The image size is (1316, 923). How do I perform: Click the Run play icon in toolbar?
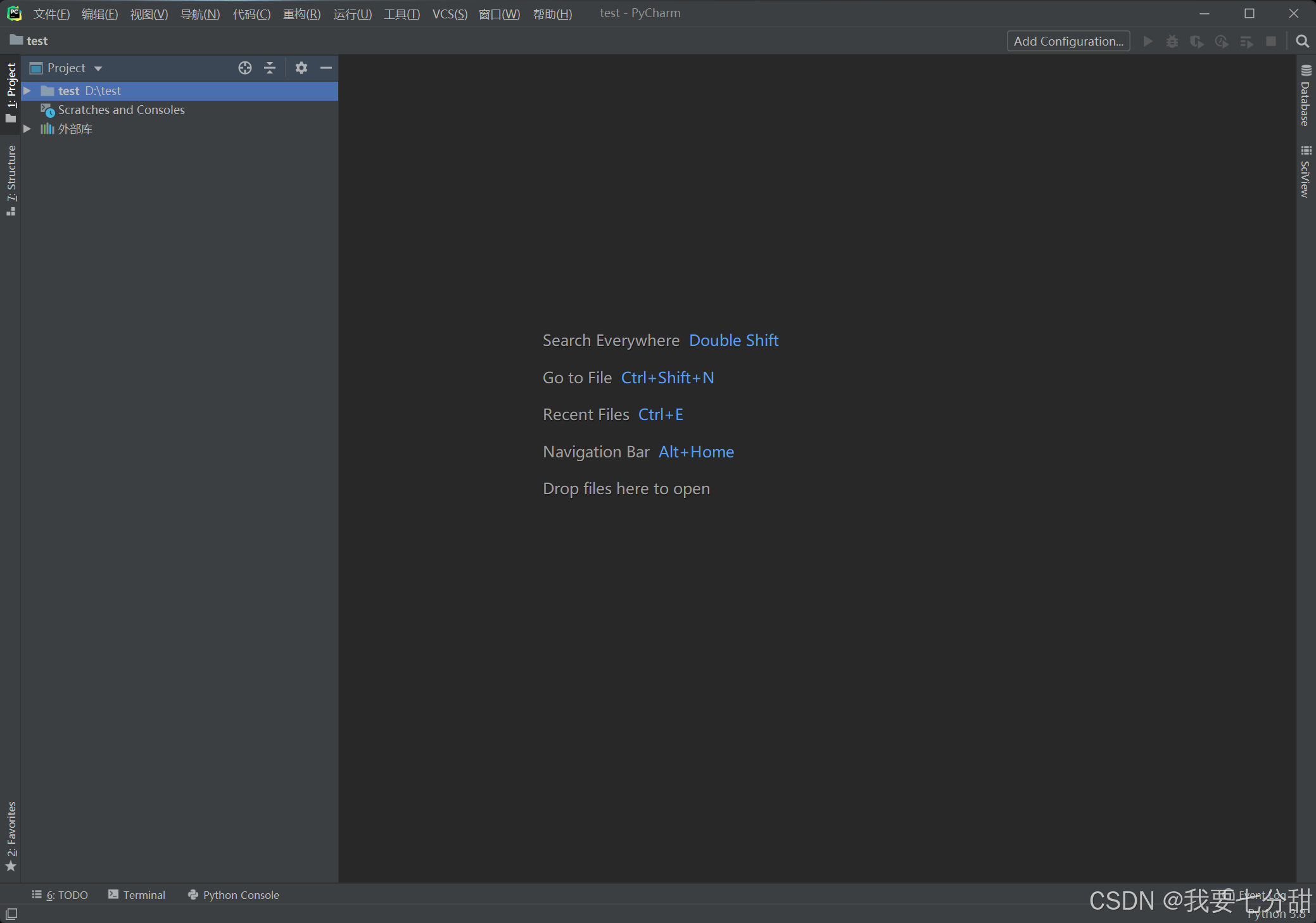1148,41
